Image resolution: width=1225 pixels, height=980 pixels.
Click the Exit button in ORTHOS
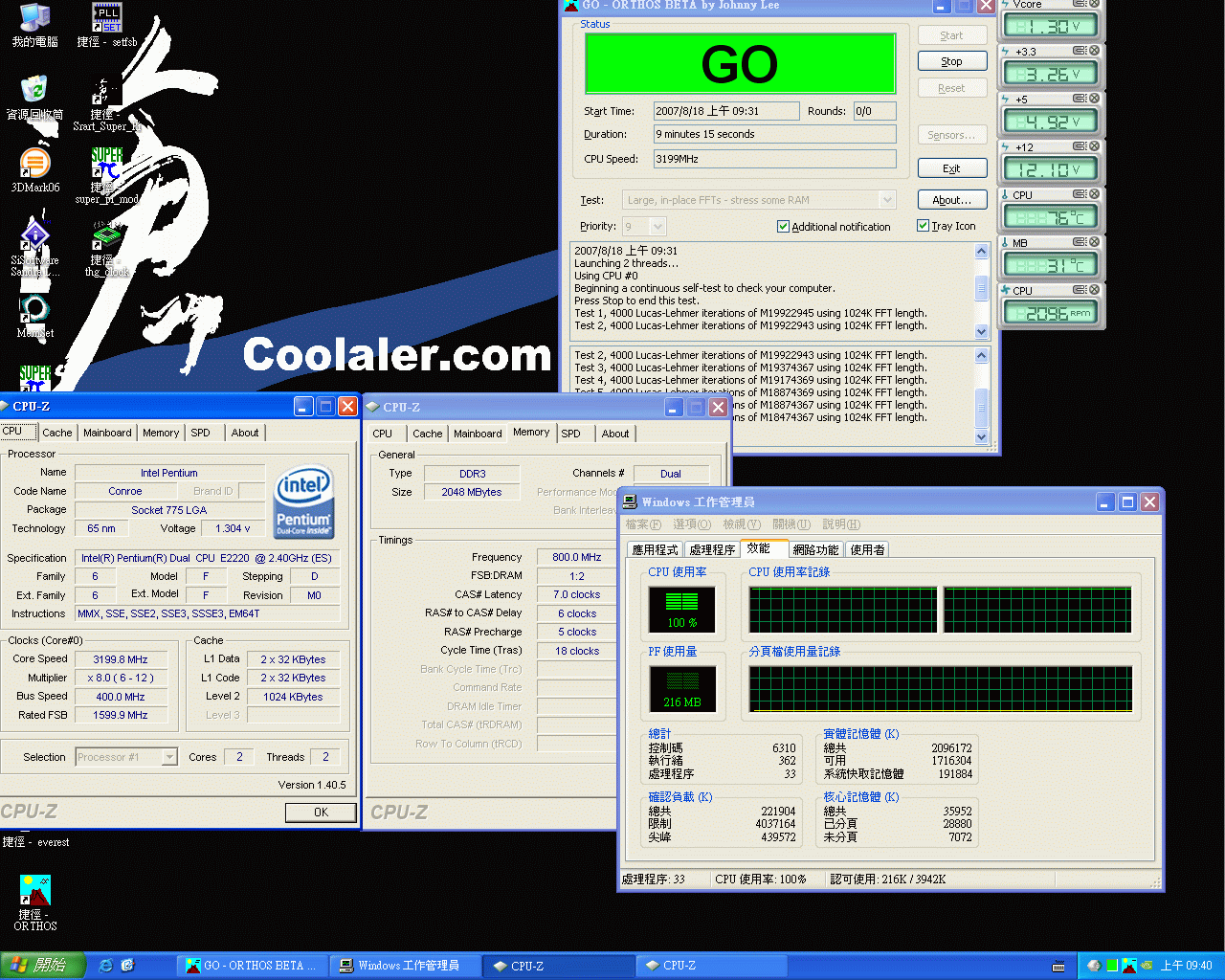951,168
